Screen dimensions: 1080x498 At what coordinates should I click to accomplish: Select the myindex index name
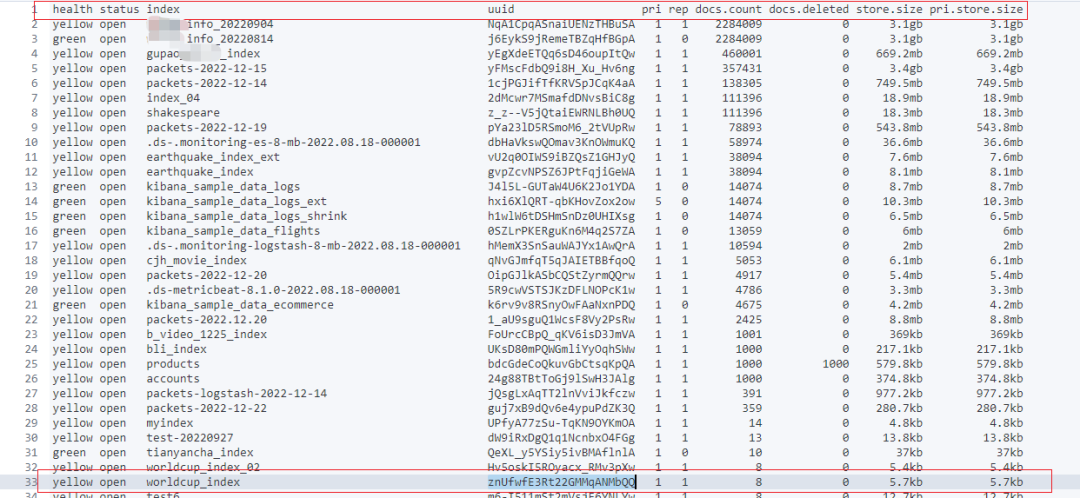coord(169,423)
